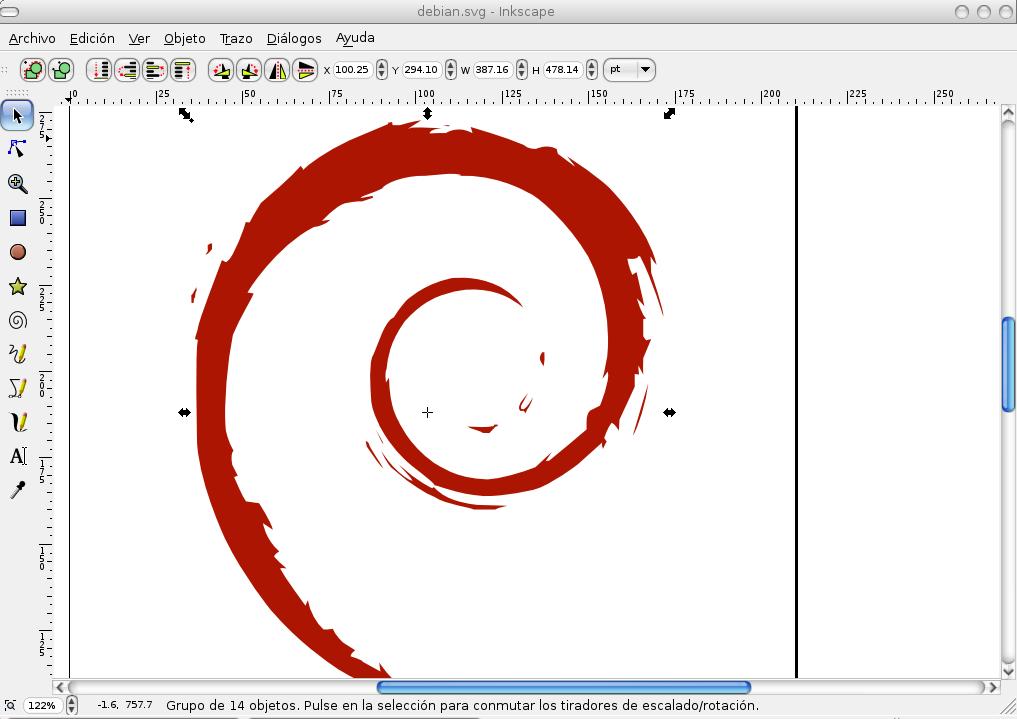Select the ellipse tool
This screenshot has width=1017, height=719.
coord(18,252)
